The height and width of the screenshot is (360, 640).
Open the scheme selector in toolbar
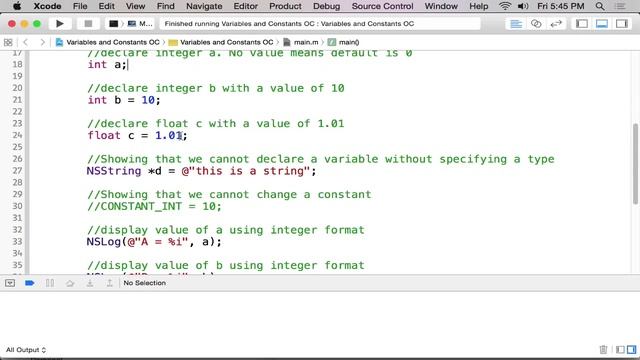[131, 24]
